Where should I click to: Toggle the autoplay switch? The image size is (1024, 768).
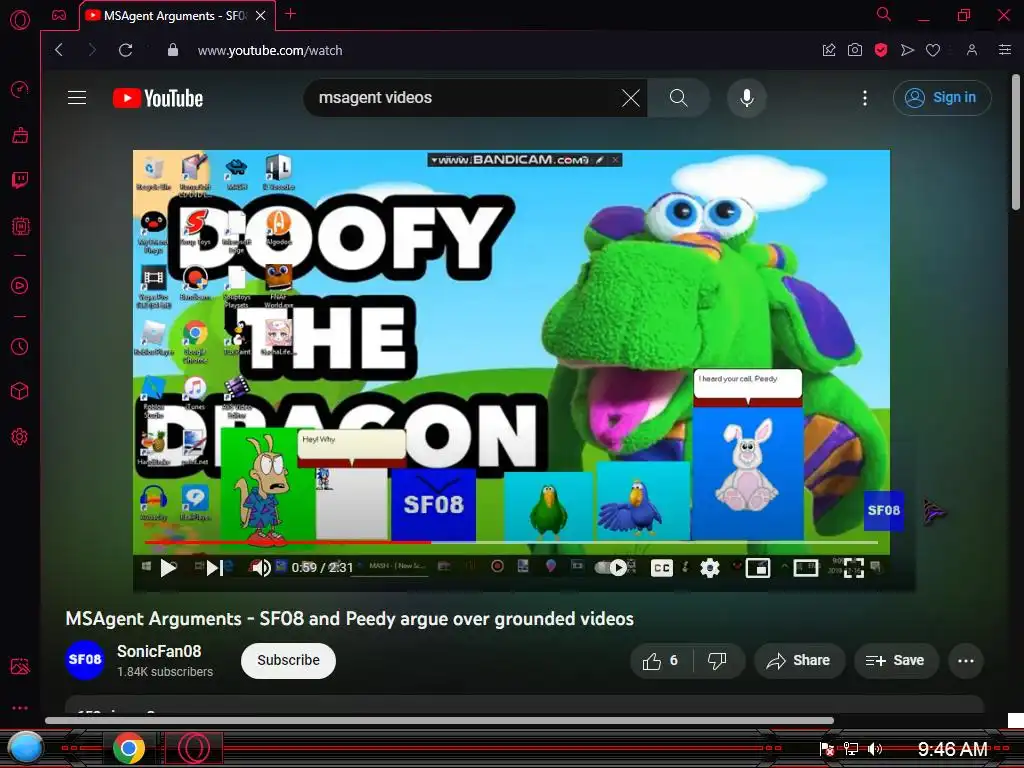pos(611,568)
